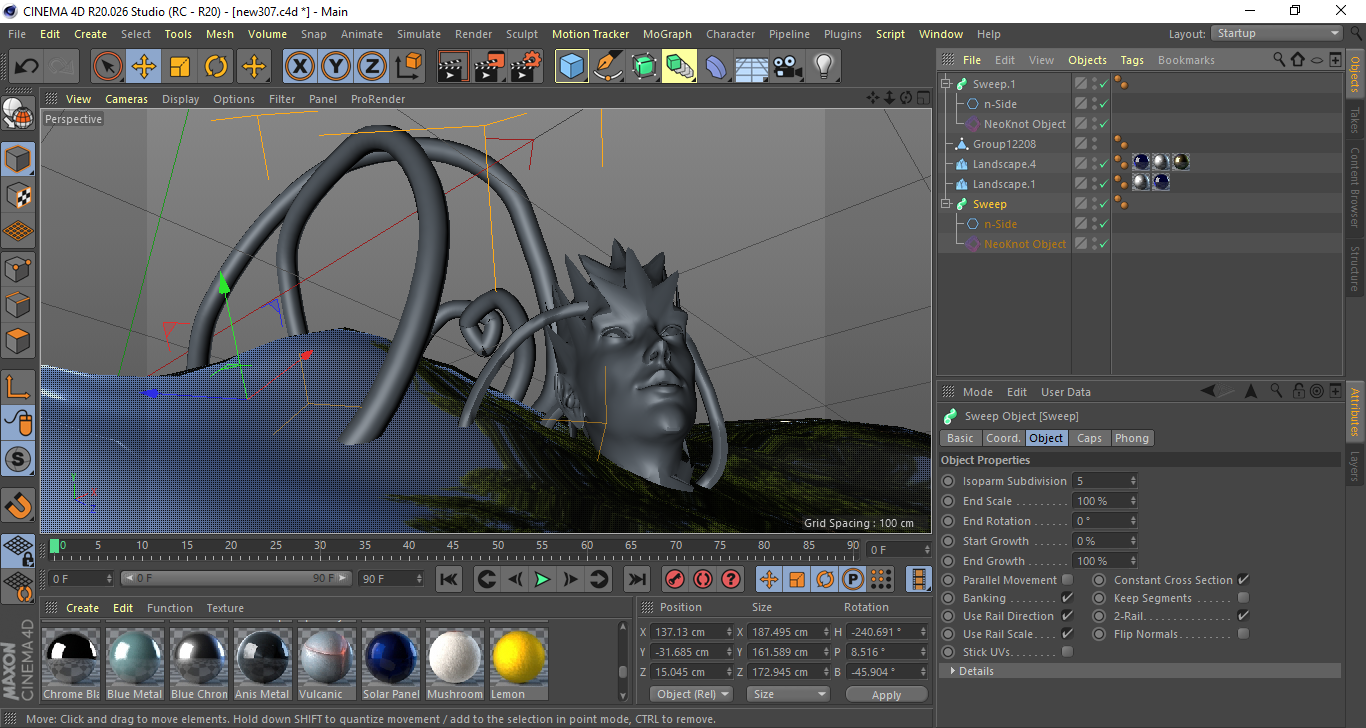Open the Size mode dropdown
The height and width of the screenshot is (728, 1366).
tap(790, 694)
